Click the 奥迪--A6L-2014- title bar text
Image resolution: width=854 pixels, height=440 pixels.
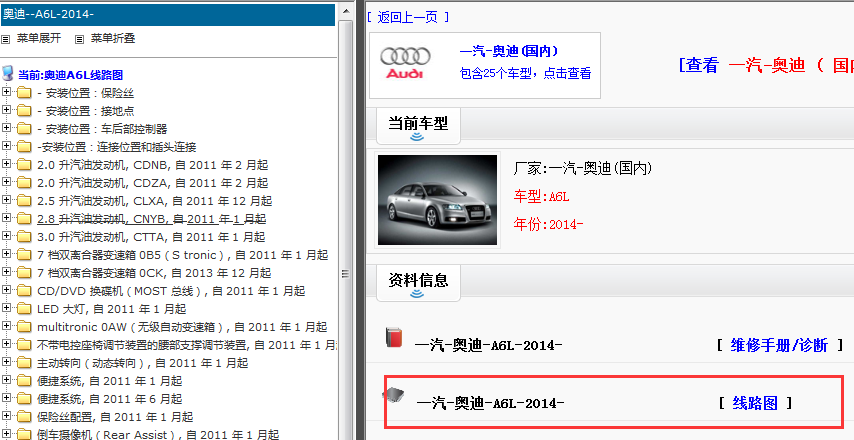tap(48, 15)
